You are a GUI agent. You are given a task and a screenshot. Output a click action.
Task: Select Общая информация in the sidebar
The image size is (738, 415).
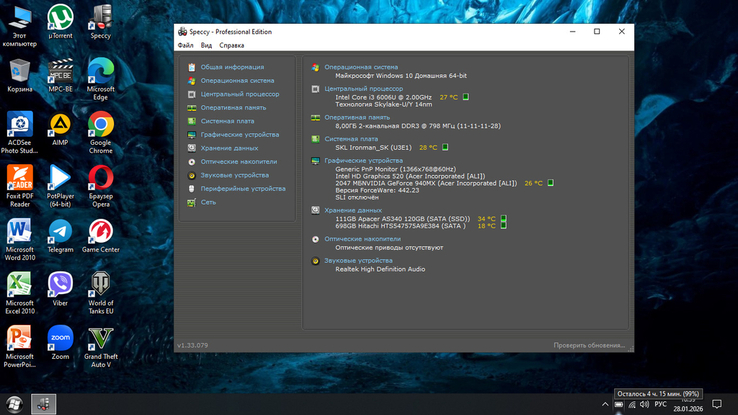(x=232, y=67)
